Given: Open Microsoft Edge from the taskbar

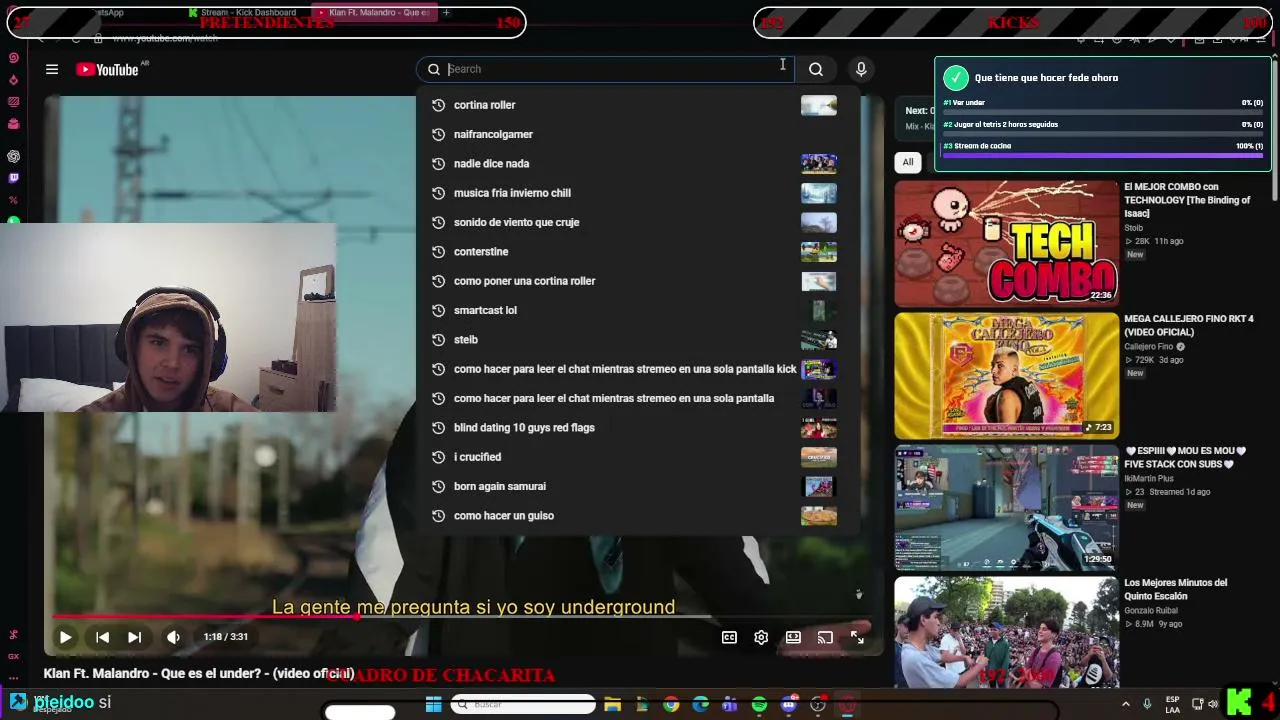Looking at the screenshot, I should (700, 705).
